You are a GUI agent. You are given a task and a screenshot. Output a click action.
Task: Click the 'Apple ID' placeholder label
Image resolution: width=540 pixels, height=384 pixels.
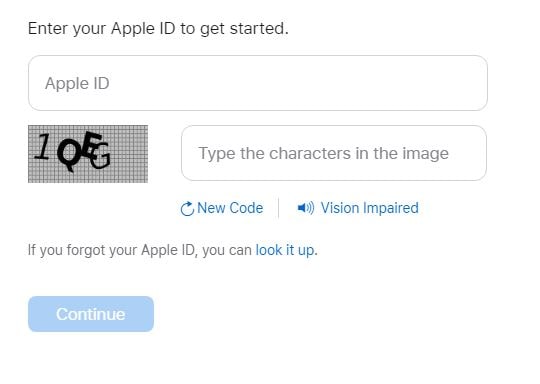pos(77,83)
